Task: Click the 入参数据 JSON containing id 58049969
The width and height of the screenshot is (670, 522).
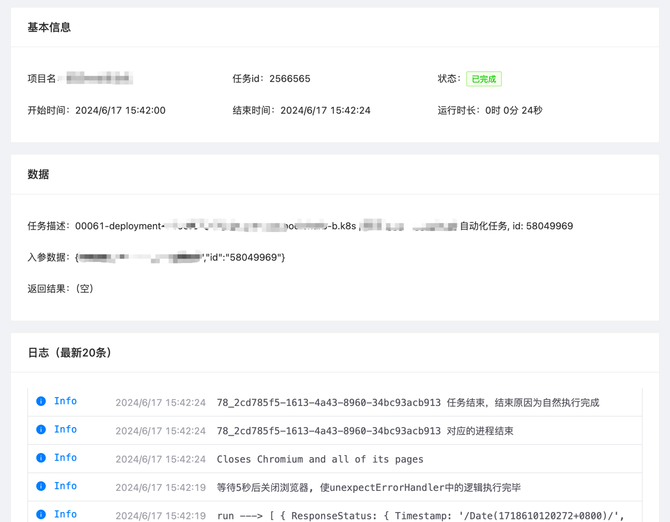Action: (180, 258)
